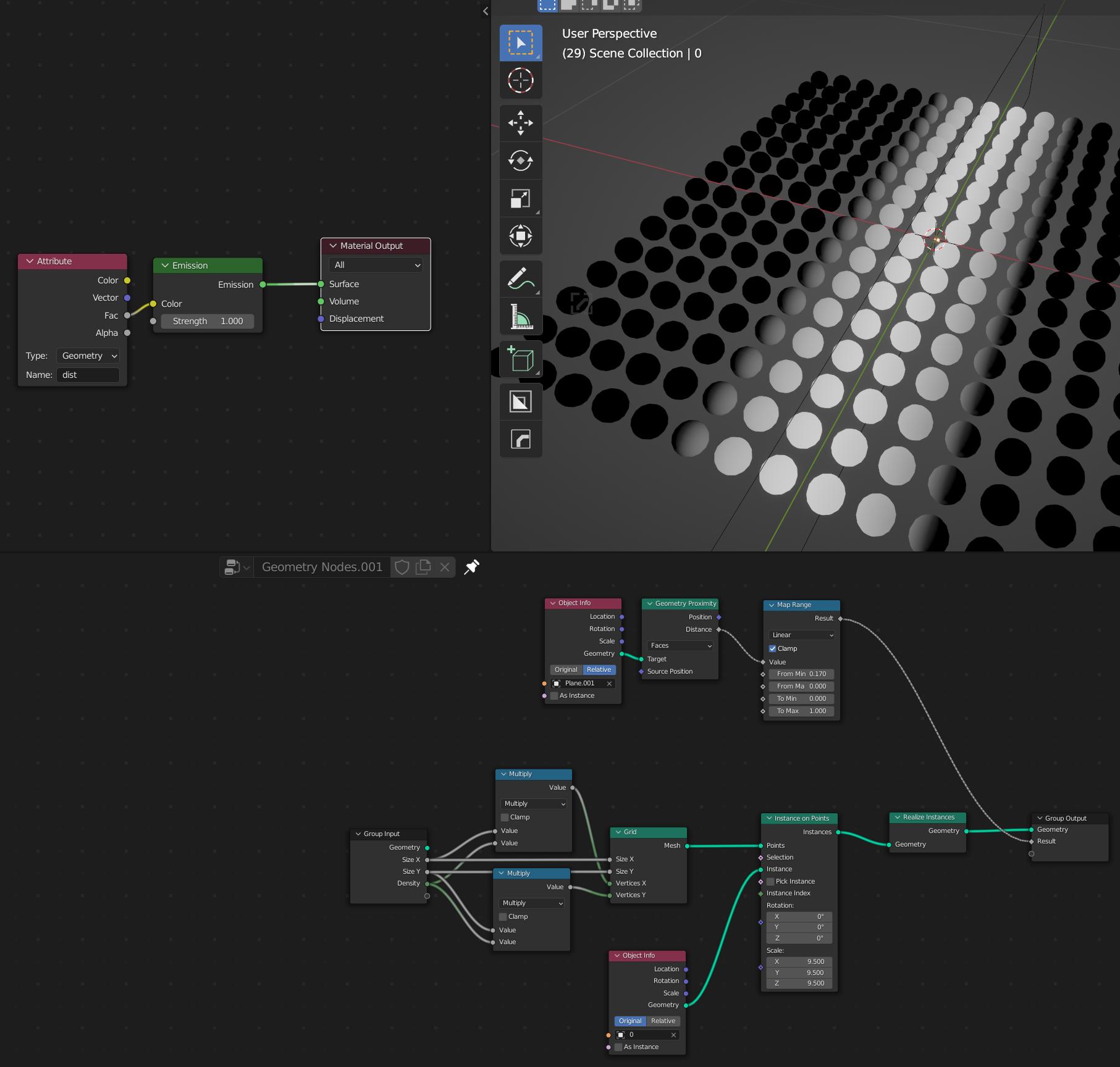Click Emission Strength value slider
Image resolution: width=1120 pixels, height=1067 pixels.
point(208,321)
